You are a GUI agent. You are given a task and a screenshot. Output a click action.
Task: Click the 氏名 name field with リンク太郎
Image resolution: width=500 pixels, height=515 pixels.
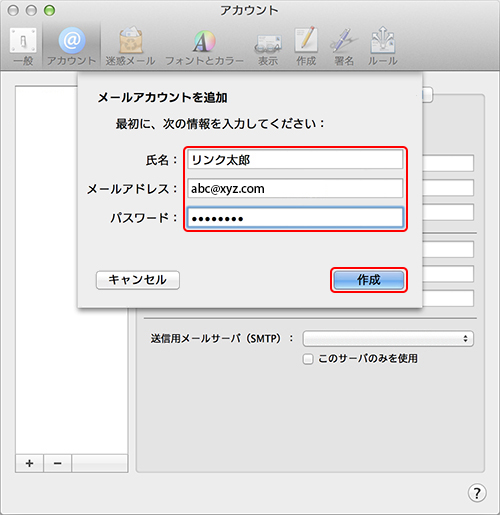click(295, 160)
